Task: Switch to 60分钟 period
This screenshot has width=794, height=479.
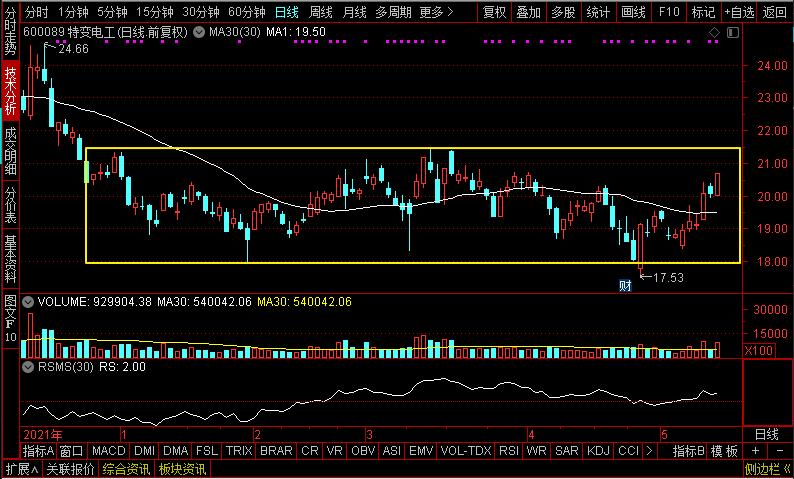Action: 247,12
